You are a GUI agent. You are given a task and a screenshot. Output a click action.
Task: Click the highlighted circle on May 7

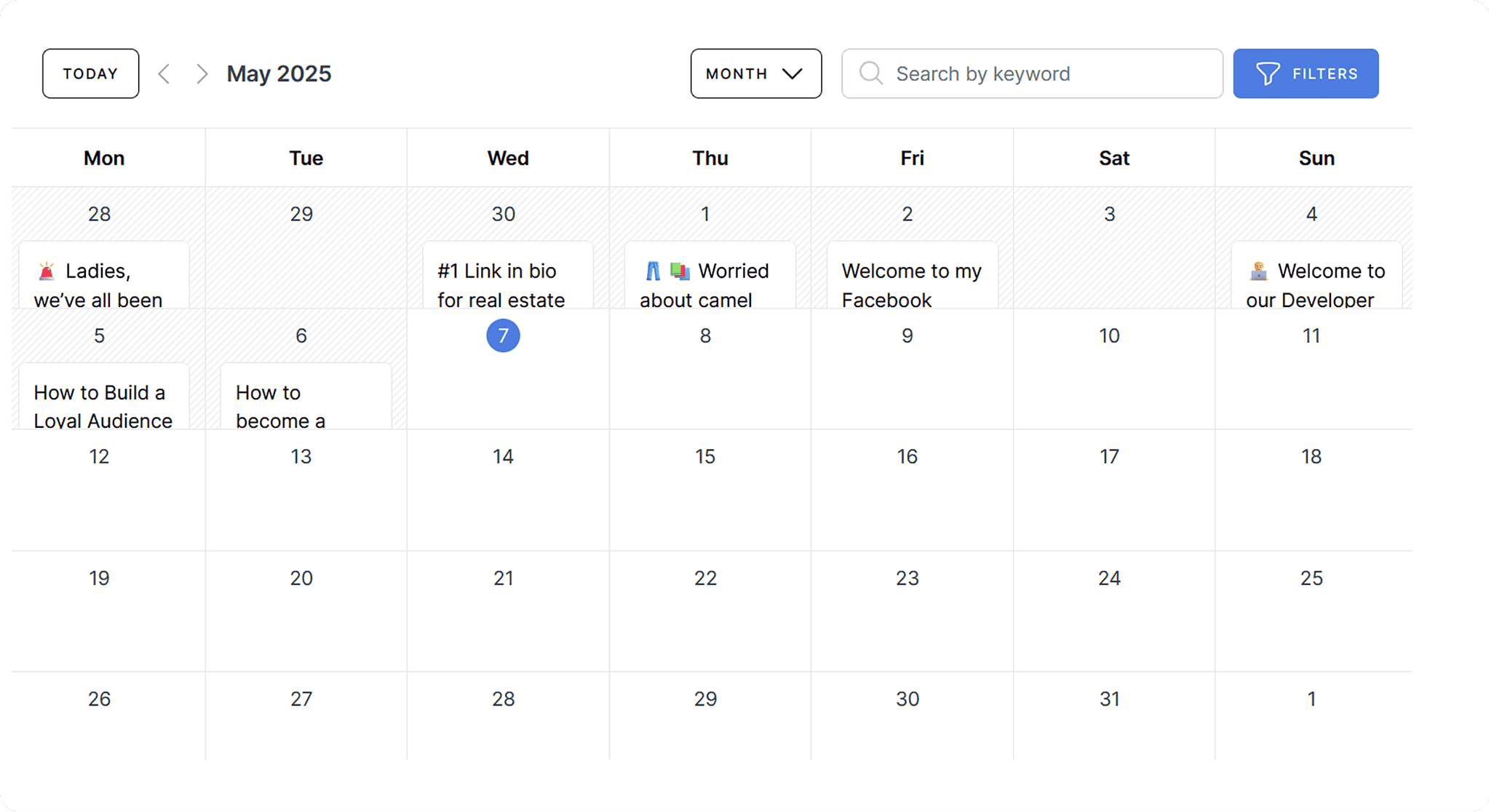tap(503, 335)
